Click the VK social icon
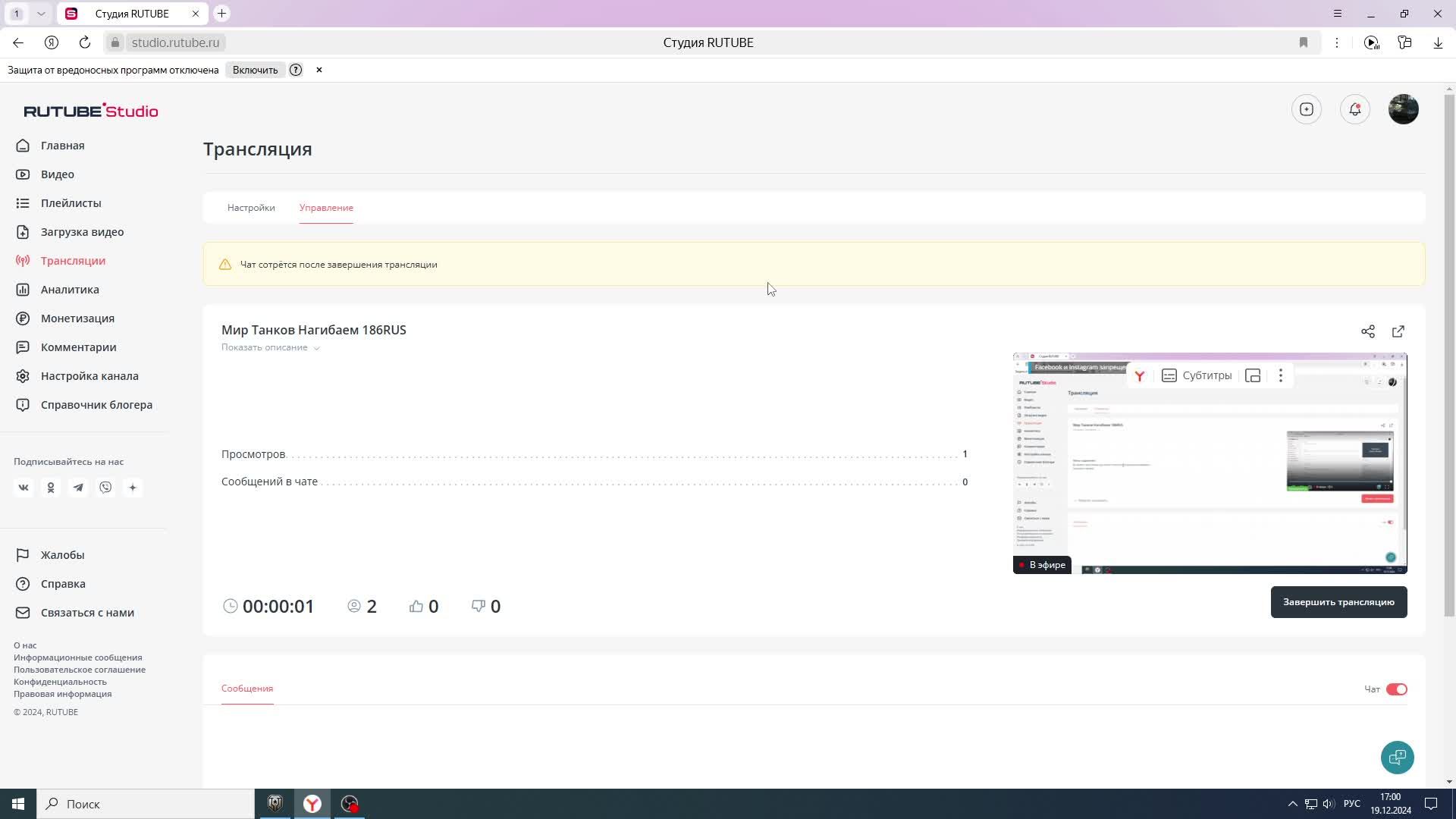 click(24, 488)
